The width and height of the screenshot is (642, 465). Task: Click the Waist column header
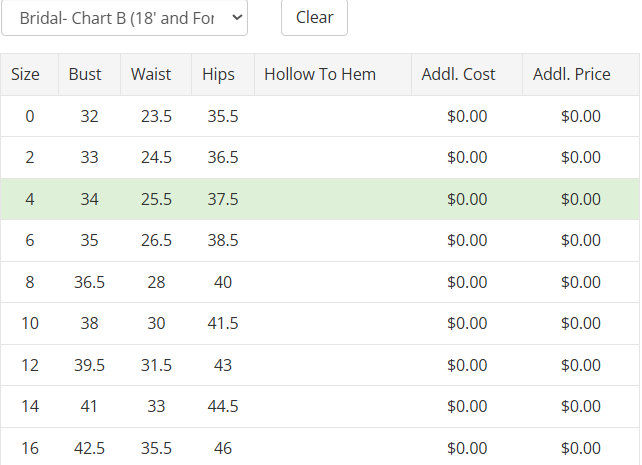[151, 74]
